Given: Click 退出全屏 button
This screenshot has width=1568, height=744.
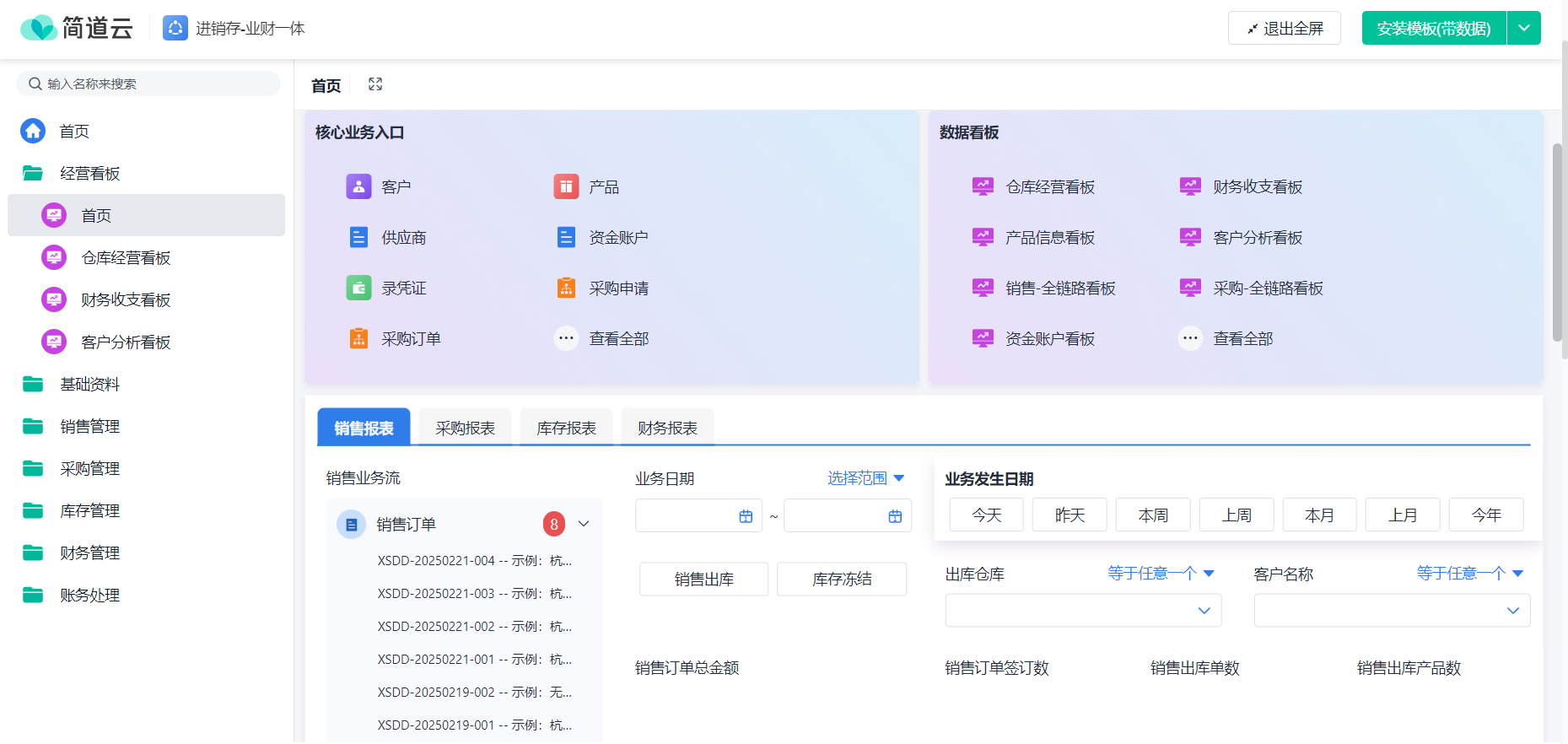Looking at the screenshot, I should (1285, 28).
